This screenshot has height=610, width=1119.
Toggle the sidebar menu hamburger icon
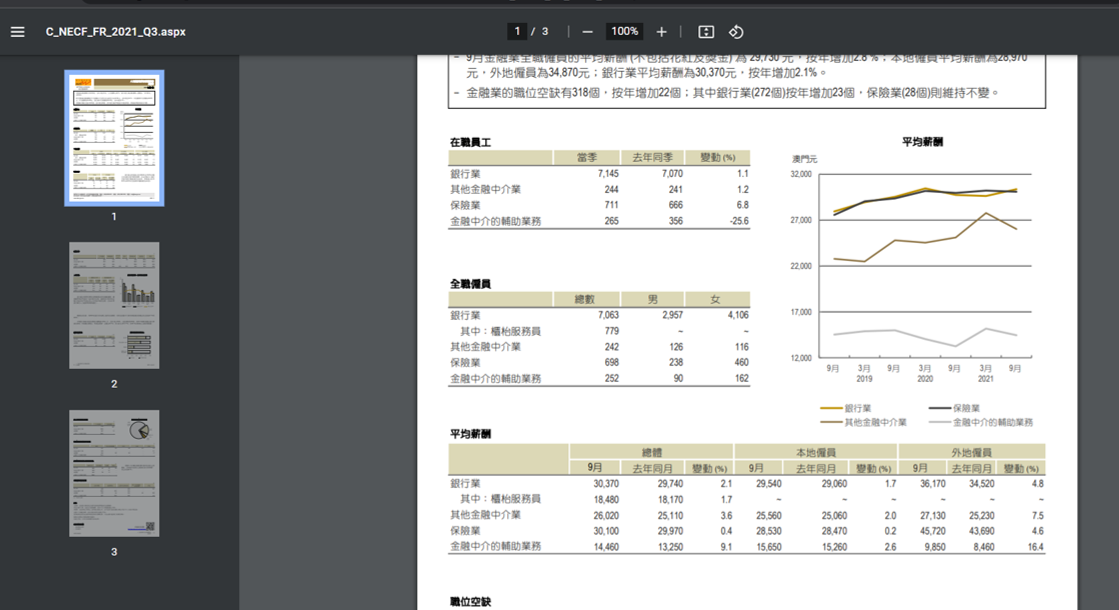(x=17, y=31)
